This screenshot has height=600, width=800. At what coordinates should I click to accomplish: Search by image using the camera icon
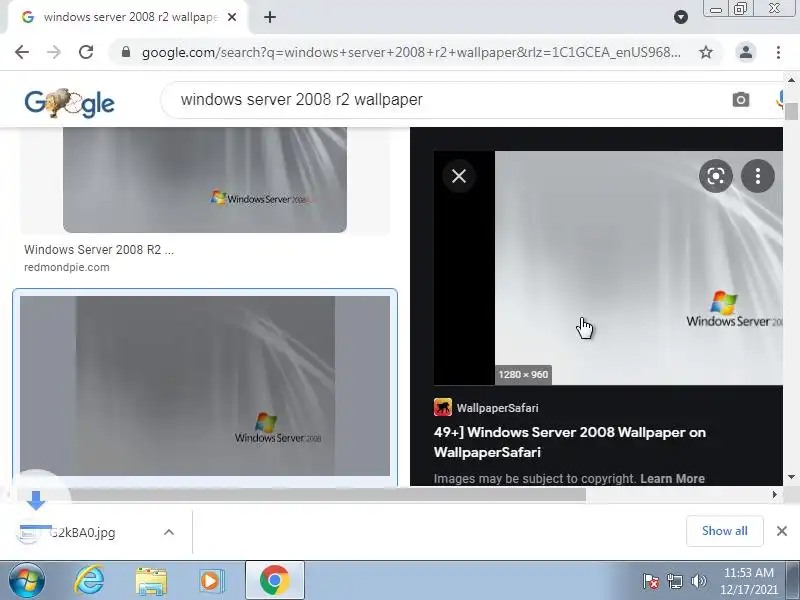click(741, 99)
